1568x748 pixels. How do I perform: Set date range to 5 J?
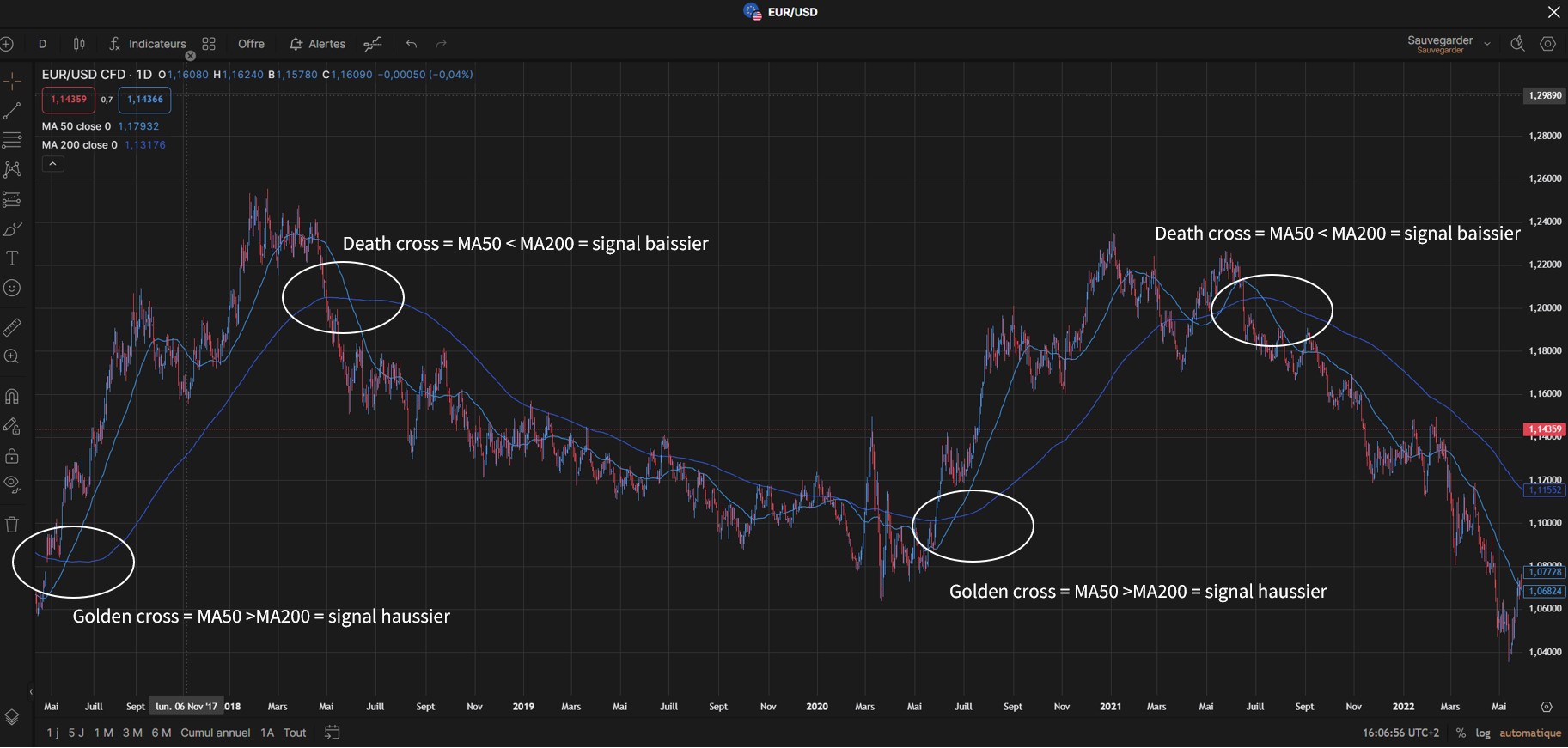click(76, 733)
